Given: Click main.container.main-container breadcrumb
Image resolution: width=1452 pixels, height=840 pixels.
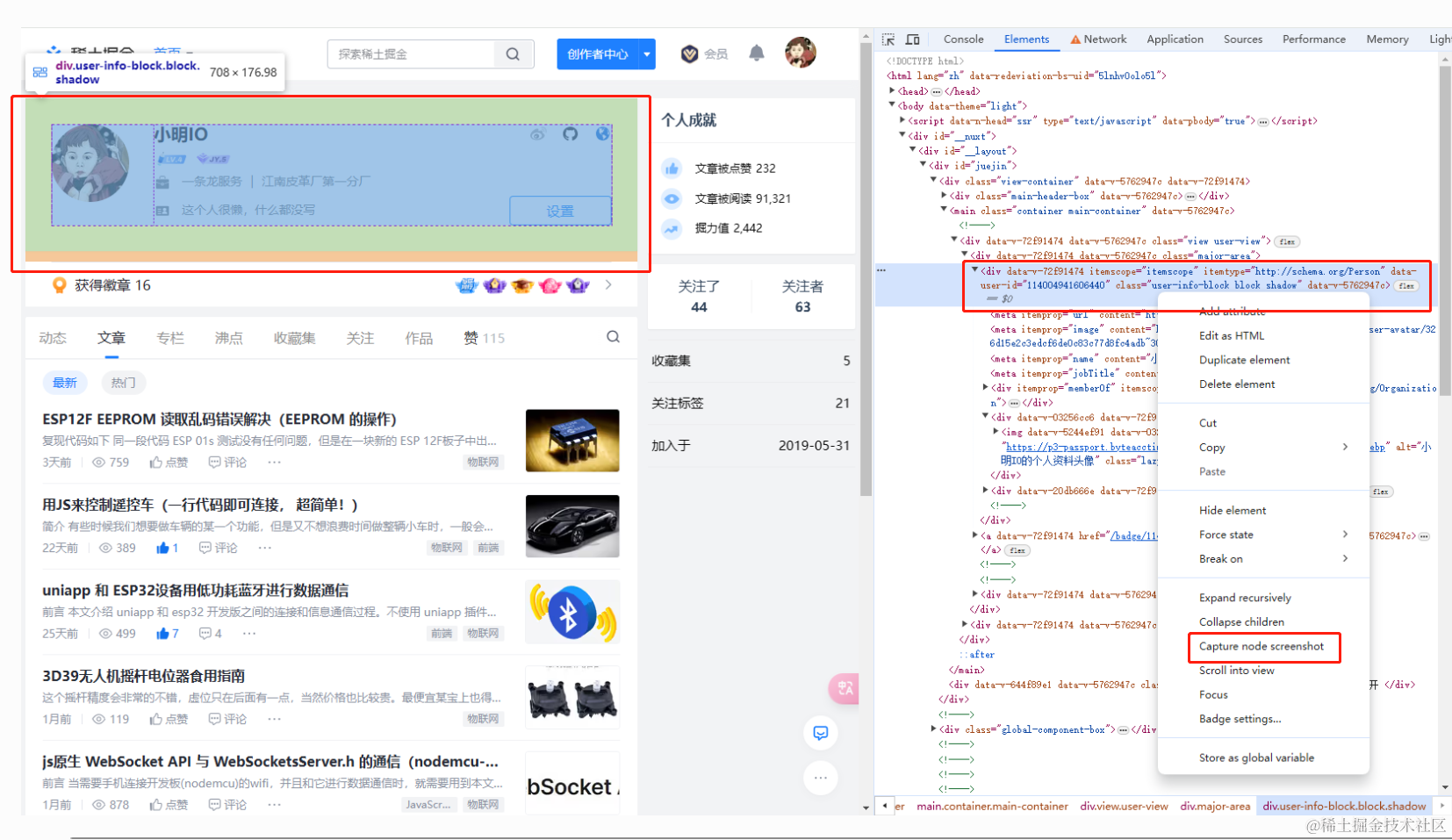Looking at the screenshot, I should click(x=993, y=806).
